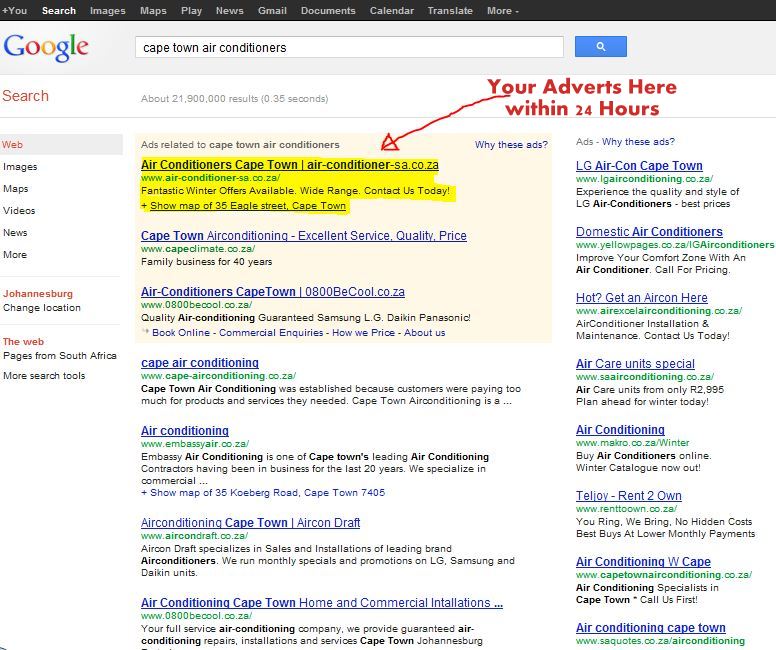
Task: Expand Show map of 35 Eagle street
Action: pos(247,205)
